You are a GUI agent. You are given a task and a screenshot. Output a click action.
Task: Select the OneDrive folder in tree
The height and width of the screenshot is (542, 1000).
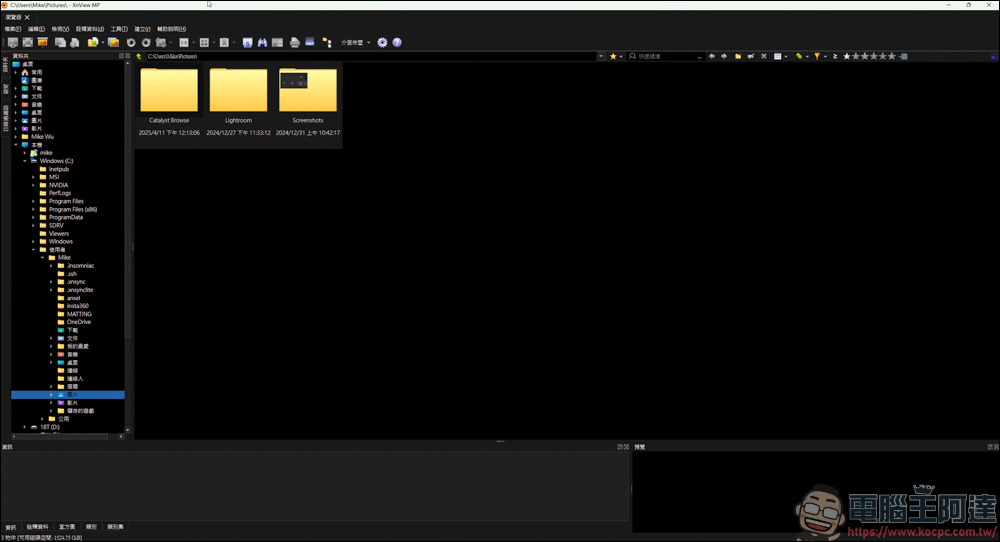(x=78, y=322)
